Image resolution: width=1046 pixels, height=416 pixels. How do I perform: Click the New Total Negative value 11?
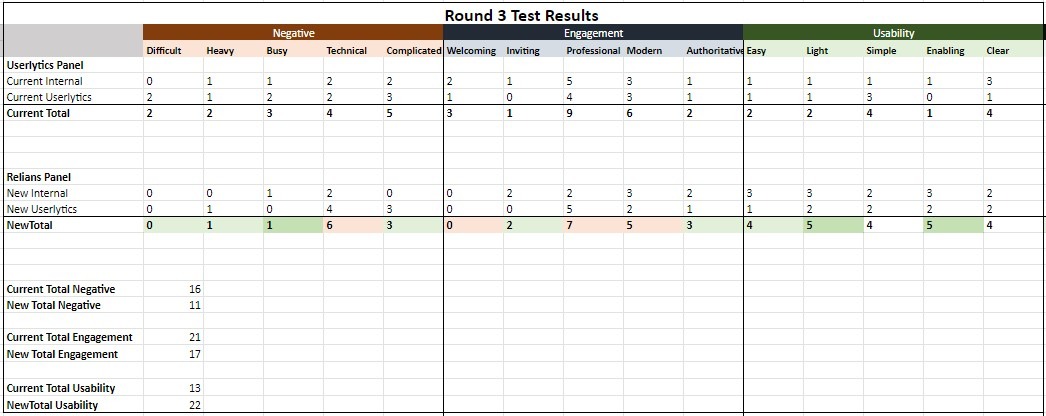click(194, 305)
